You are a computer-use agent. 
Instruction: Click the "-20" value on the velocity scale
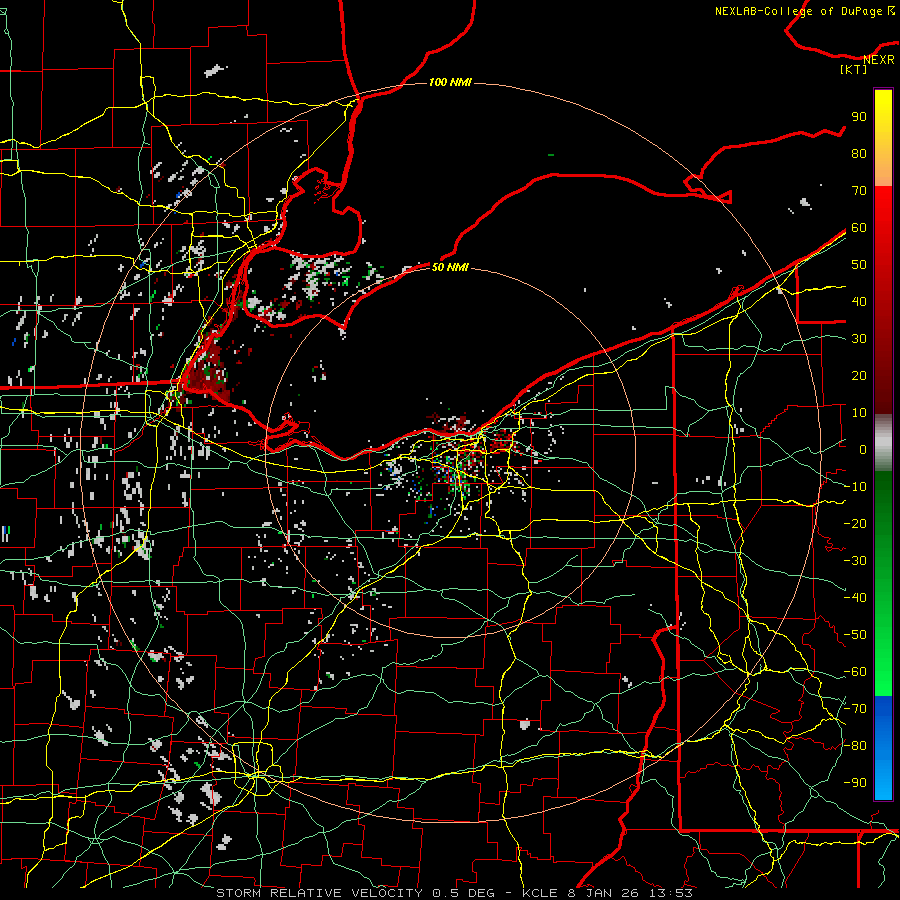(855, 524)
